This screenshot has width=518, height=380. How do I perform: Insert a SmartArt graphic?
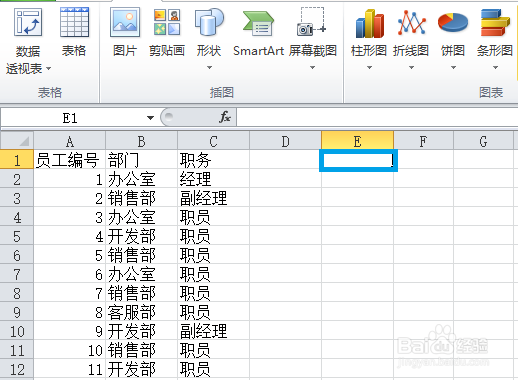(x=258, y=33)
